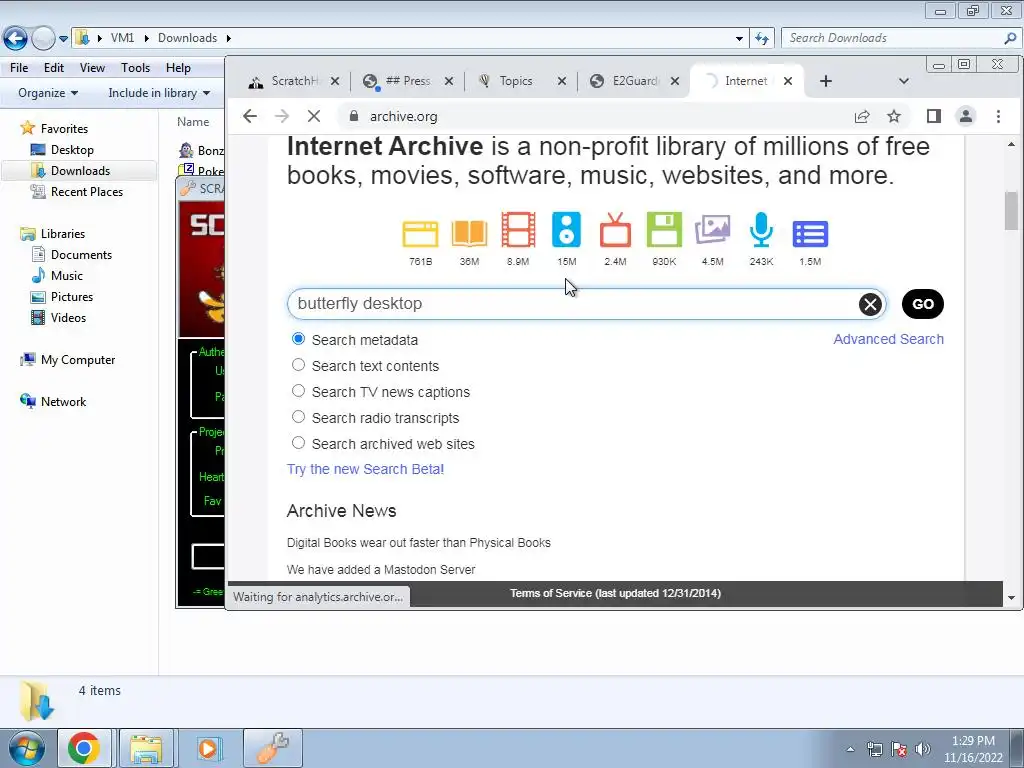The width and height of the screenshot is (1024, 768).
Task: Open Windows Explorer from the taskbar
Action: tap(146, 748)
